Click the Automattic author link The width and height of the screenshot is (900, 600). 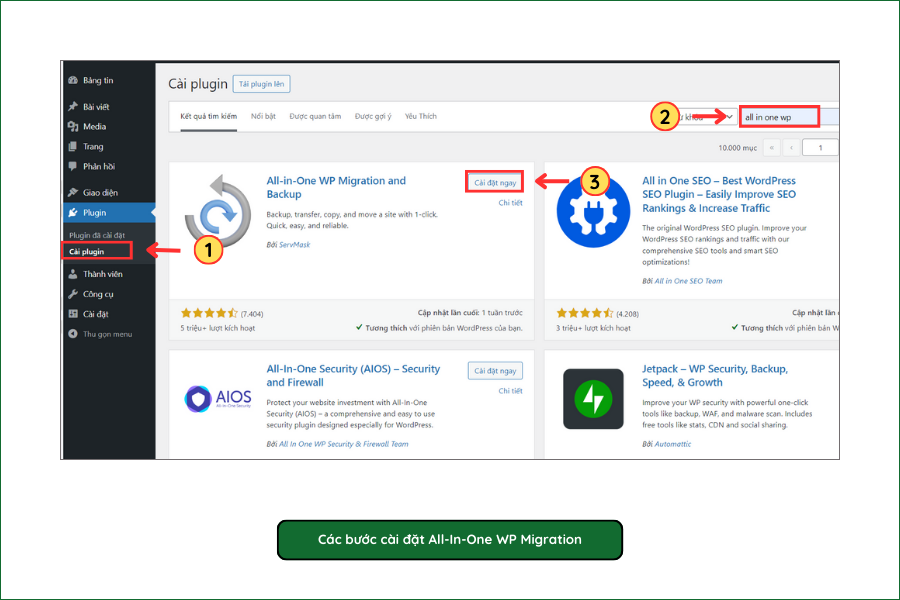tap(673, 444)
